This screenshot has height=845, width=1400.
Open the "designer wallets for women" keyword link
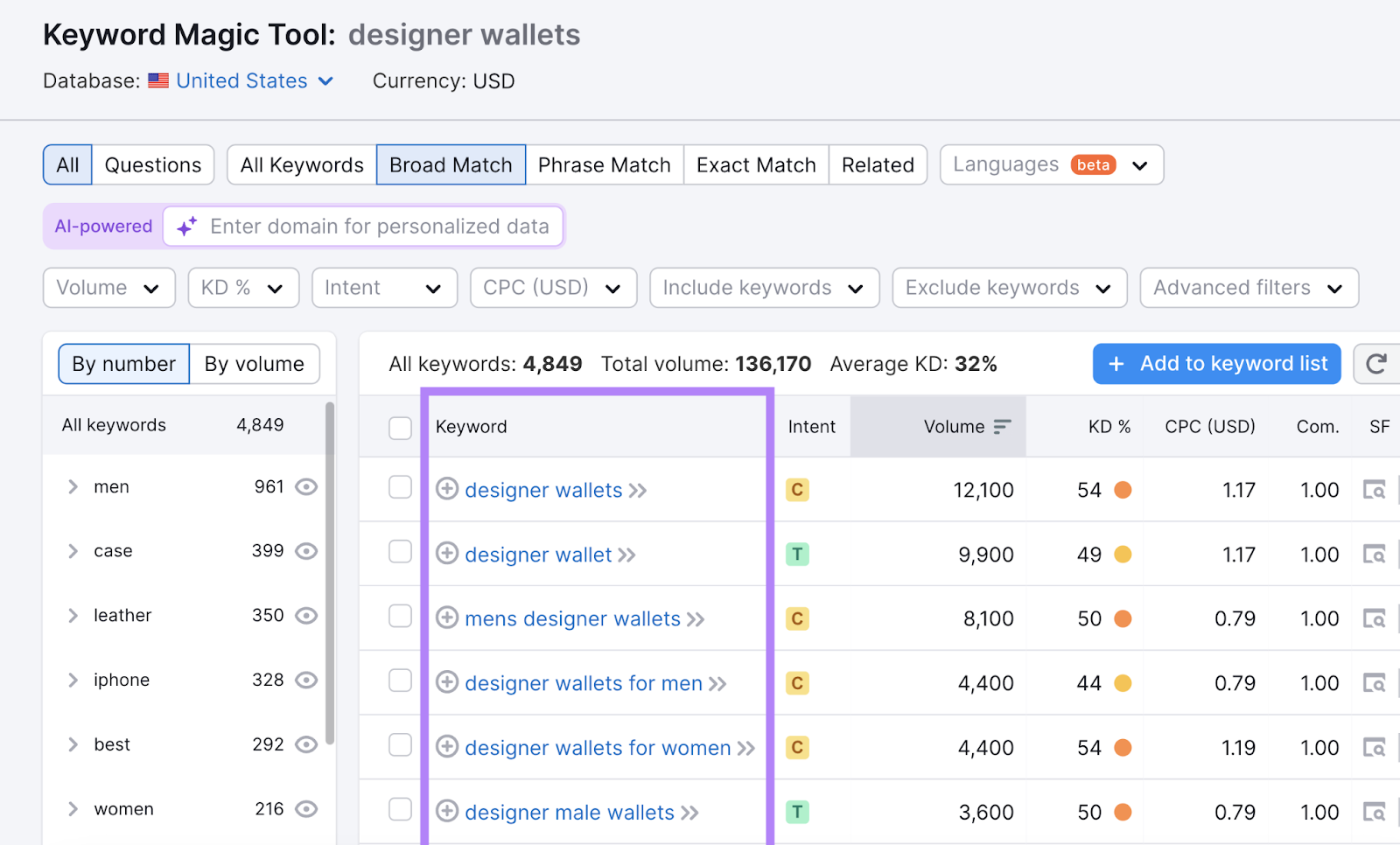598,748
